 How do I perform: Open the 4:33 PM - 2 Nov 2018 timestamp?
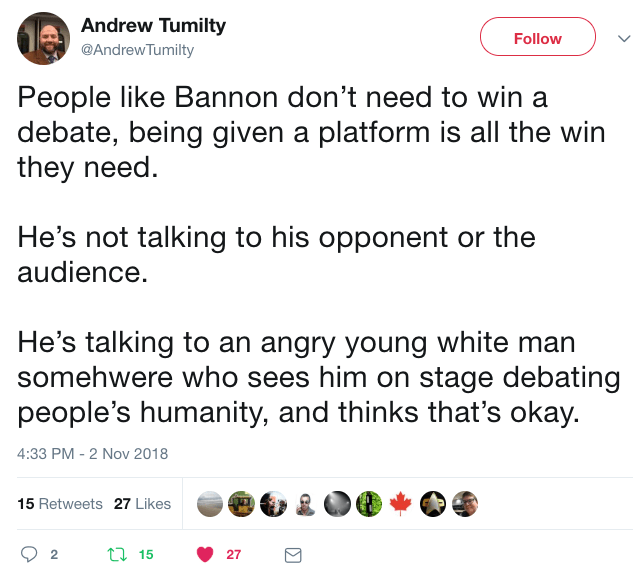point(93,453)
